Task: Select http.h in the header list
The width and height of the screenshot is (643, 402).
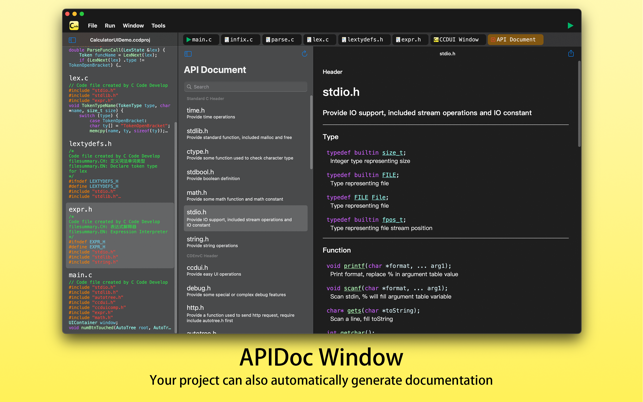Action: click(x=246, y=313)
